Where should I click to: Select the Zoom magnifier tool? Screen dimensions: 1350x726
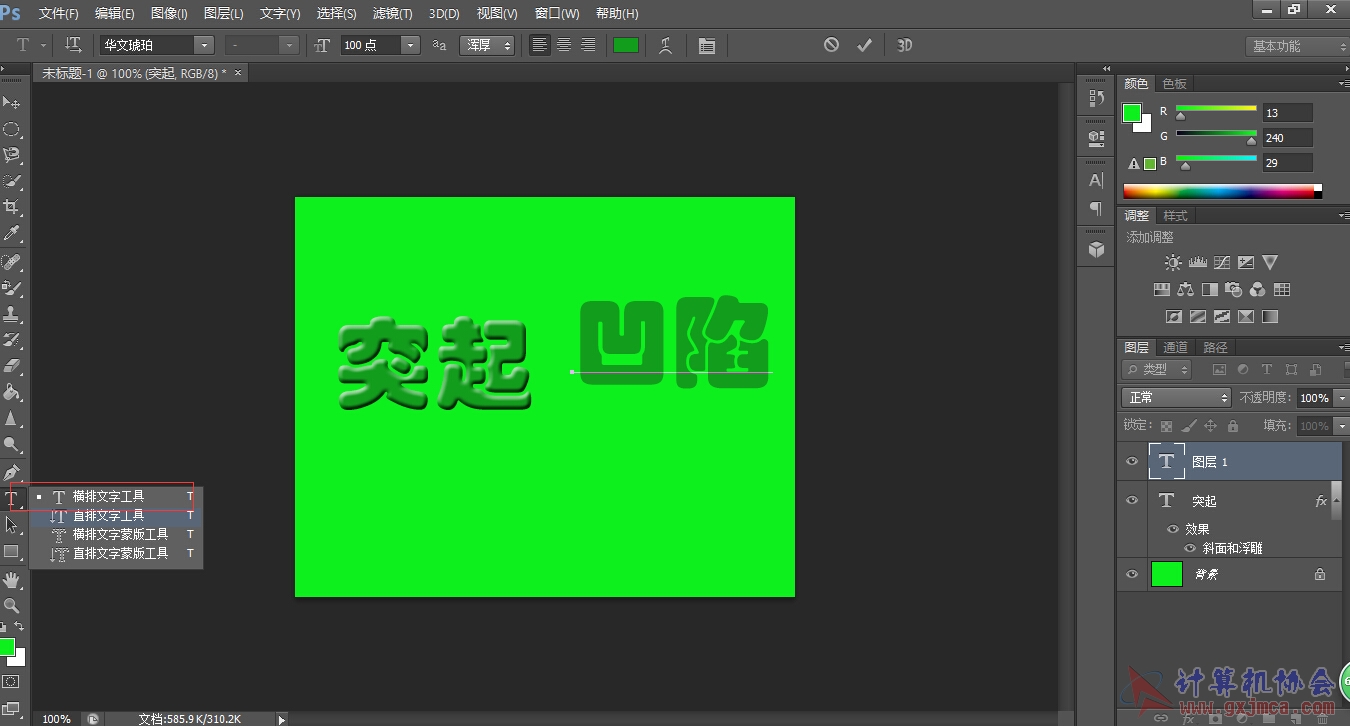click(12, 605)
